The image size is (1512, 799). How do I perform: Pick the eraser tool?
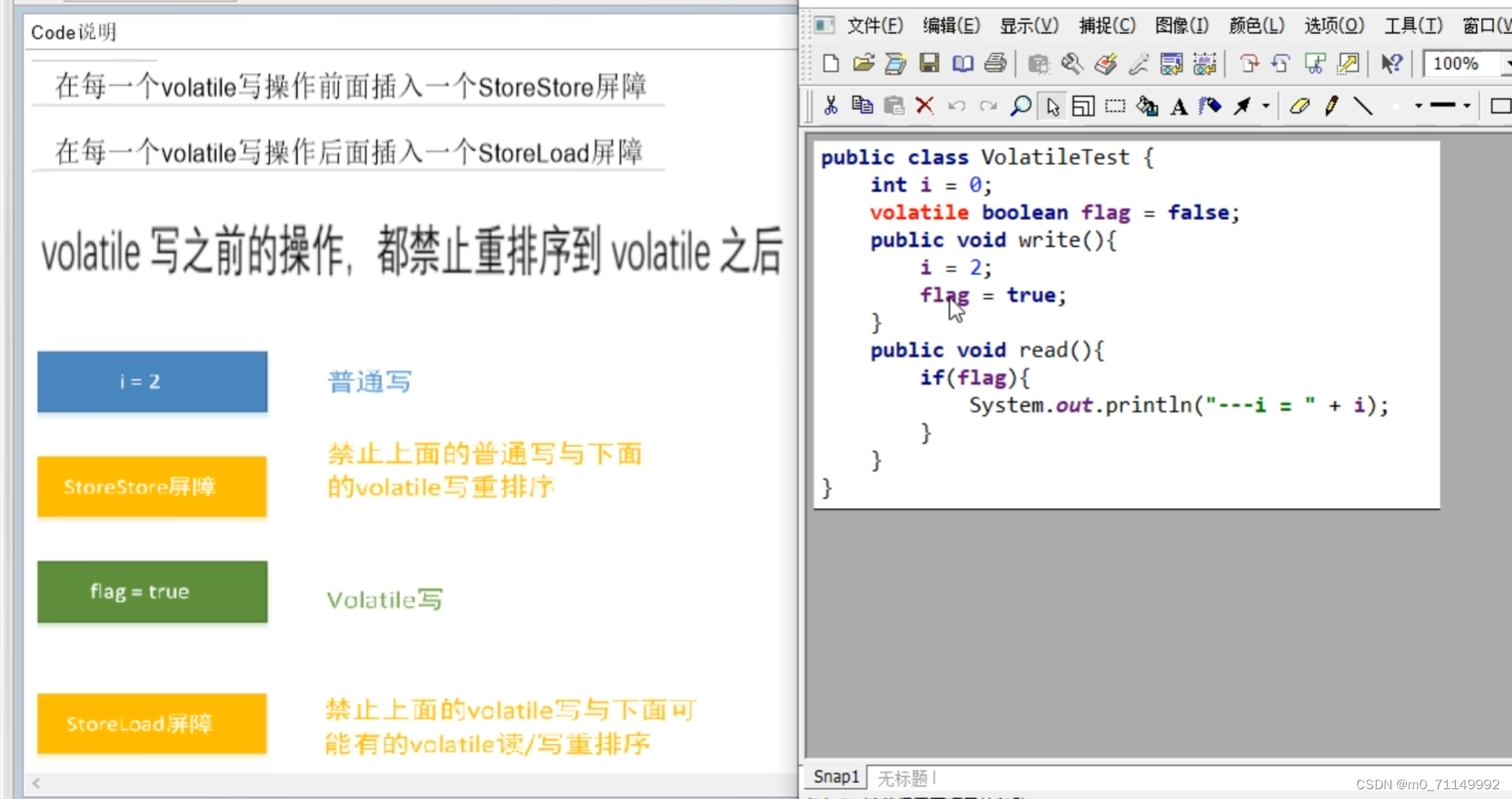[1299, 106]
